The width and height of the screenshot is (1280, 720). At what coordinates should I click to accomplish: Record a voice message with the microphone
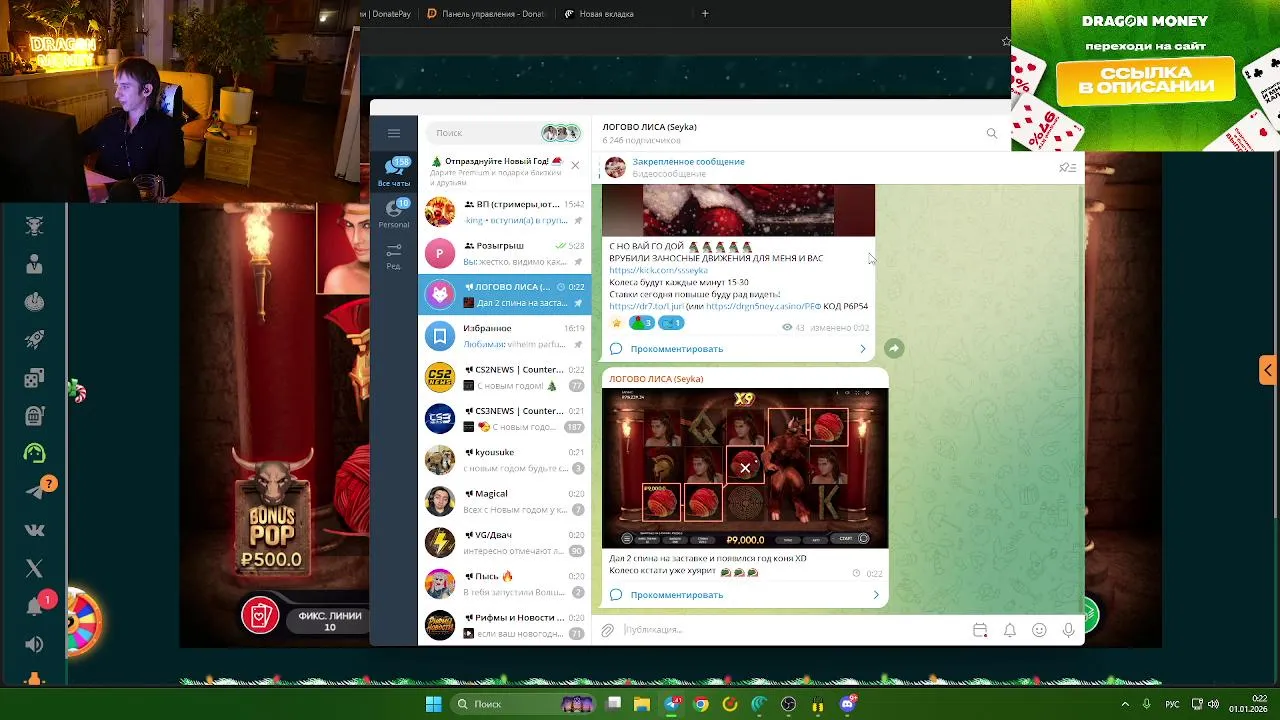click(1068, 630)
